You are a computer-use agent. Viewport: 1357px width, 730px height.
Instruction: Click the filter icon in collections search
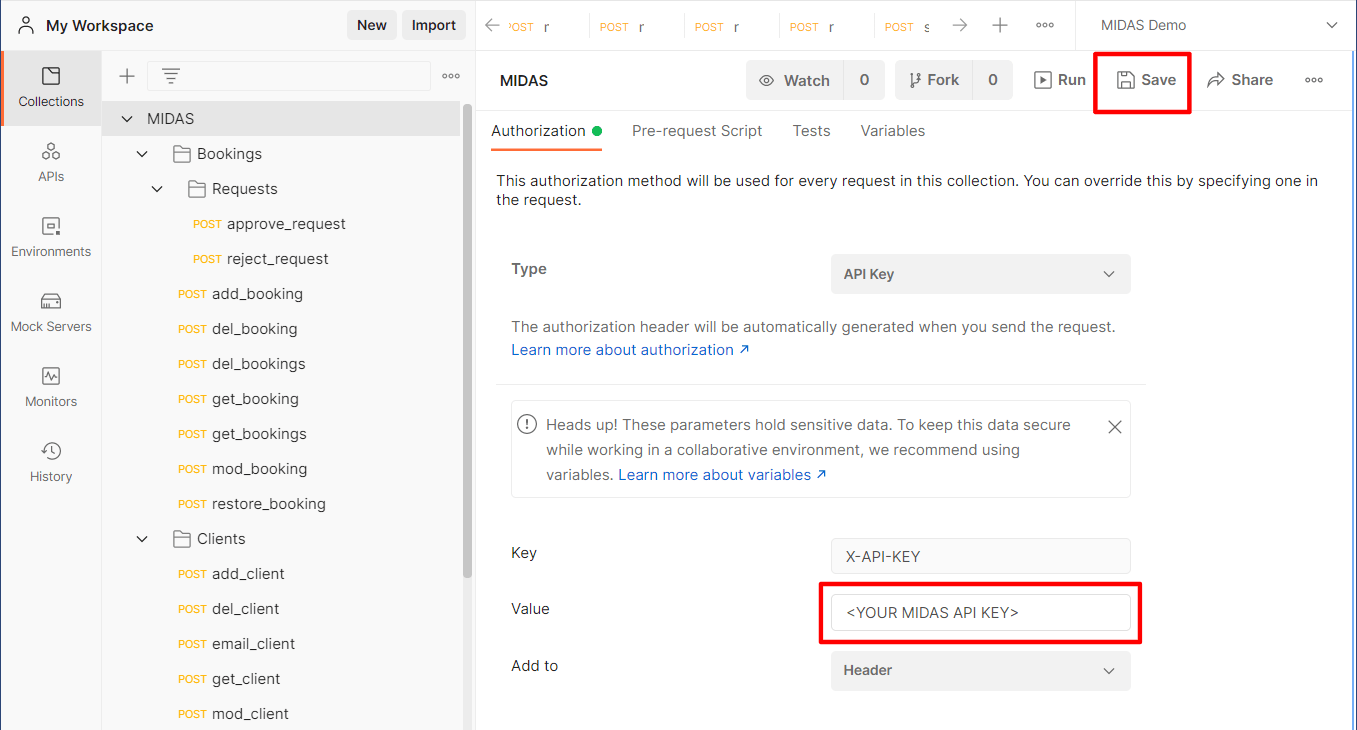click(x=171, y=76)
